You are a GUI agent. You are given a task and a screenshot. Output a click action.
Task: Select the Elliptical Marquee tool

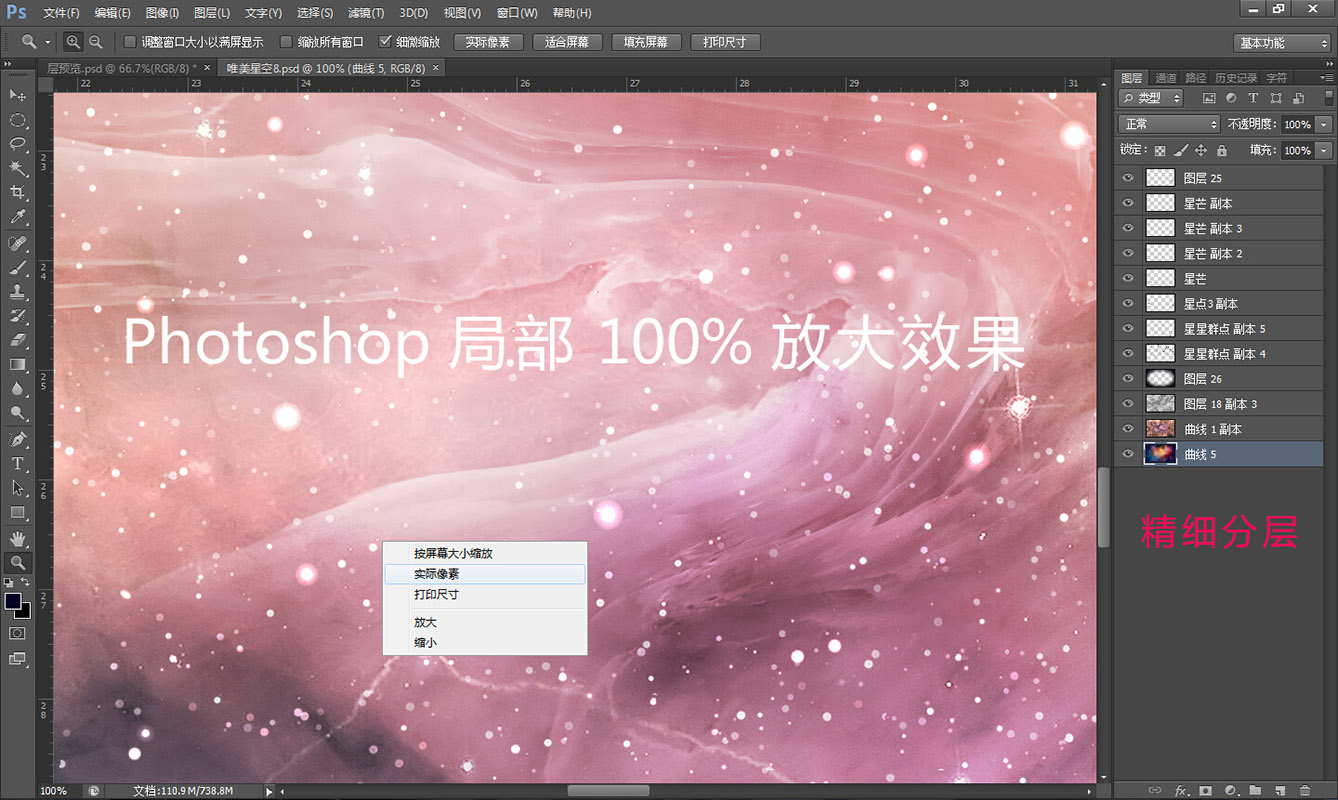pyautogui.click(x=18, y=120)
